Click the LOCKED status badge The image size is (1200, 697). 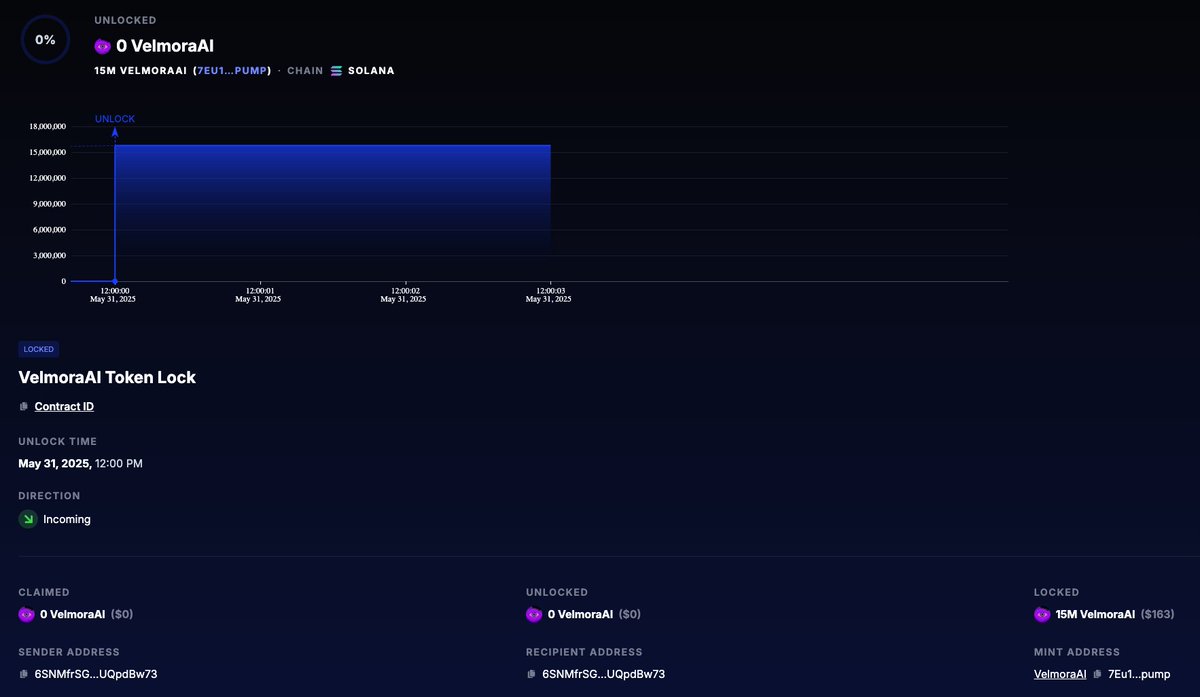point(38,349)
